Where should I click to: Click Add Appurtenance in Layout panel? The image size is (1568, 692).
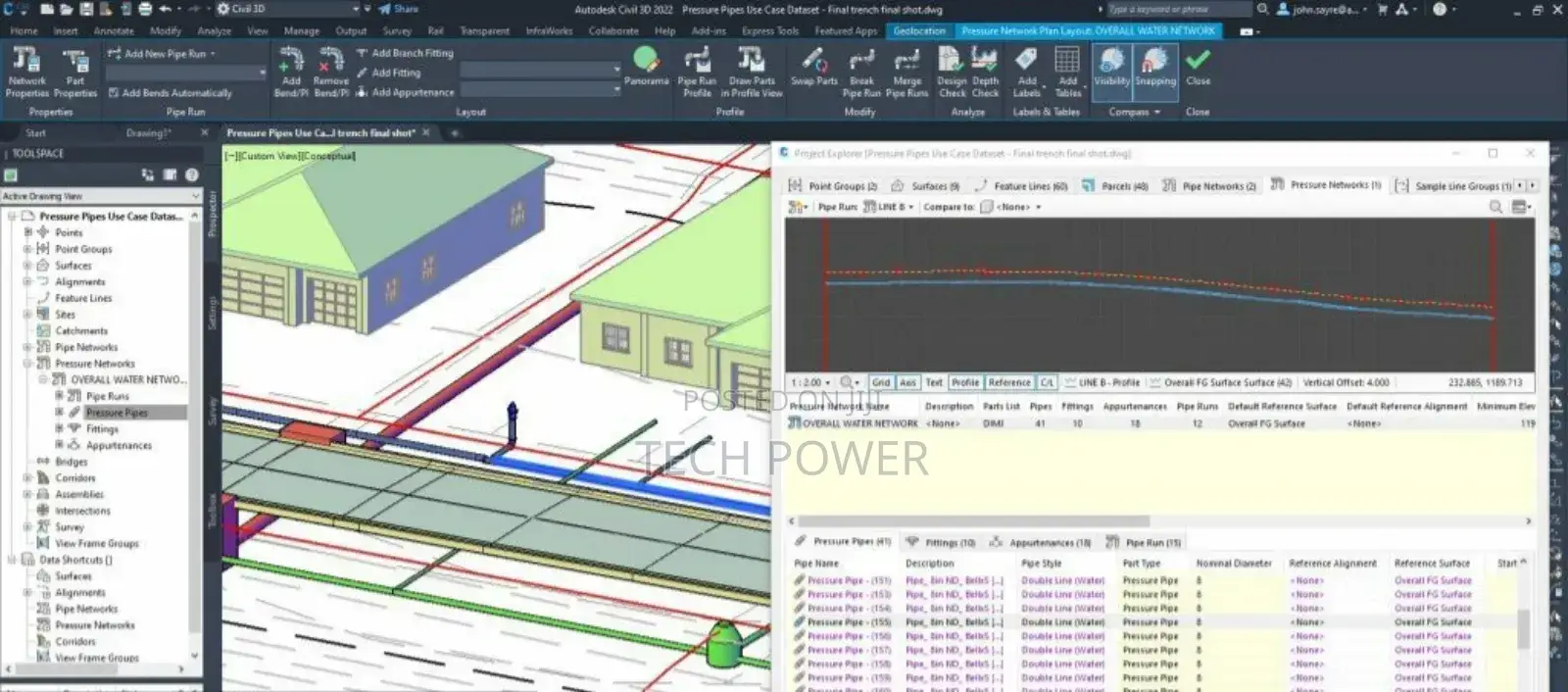pyautogui.click(x=404, y=92)
